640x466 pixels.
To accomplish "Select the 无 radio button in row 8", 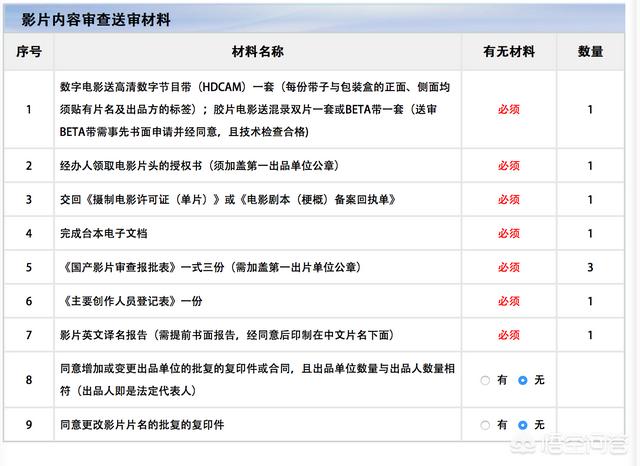I will click(523, 380).
